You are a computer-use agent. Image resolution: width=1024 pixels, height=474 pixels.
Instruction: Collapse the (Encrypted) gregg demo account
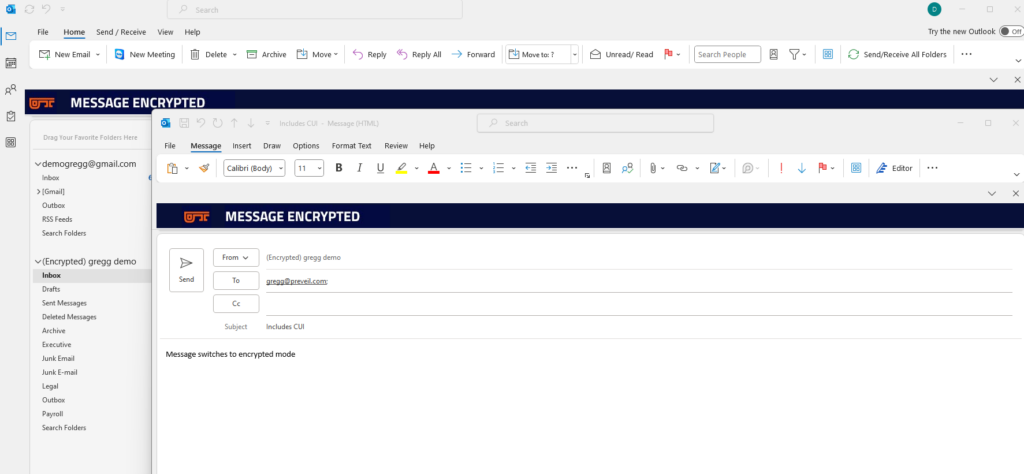pos(38,261)
